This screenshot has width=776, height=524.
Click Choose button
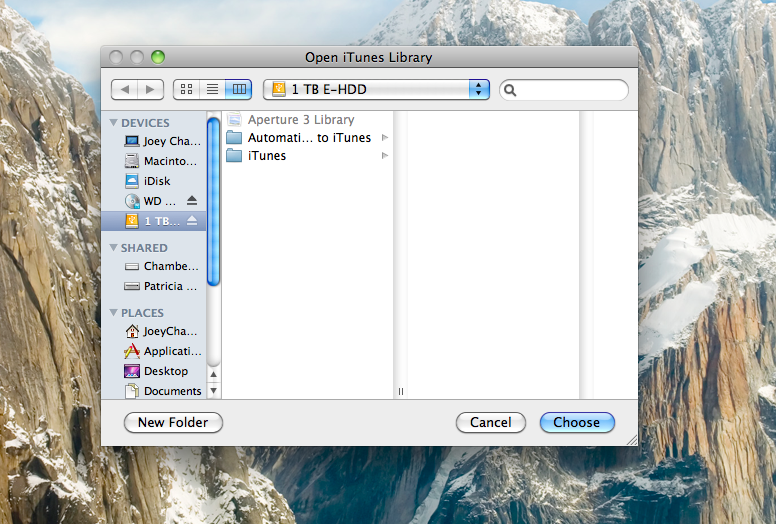click(577, 423)
